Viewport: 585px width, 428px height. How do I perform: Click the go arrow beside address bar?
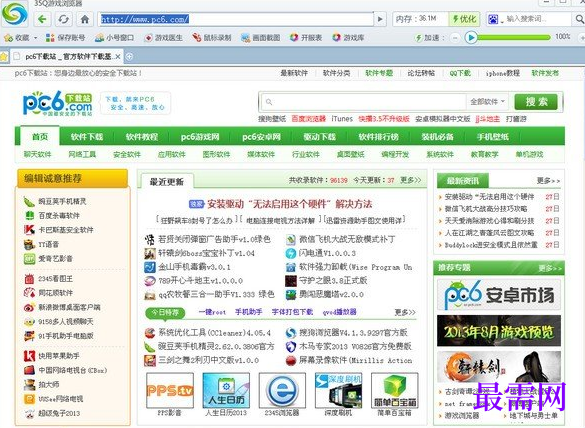[x=380, y=19]
